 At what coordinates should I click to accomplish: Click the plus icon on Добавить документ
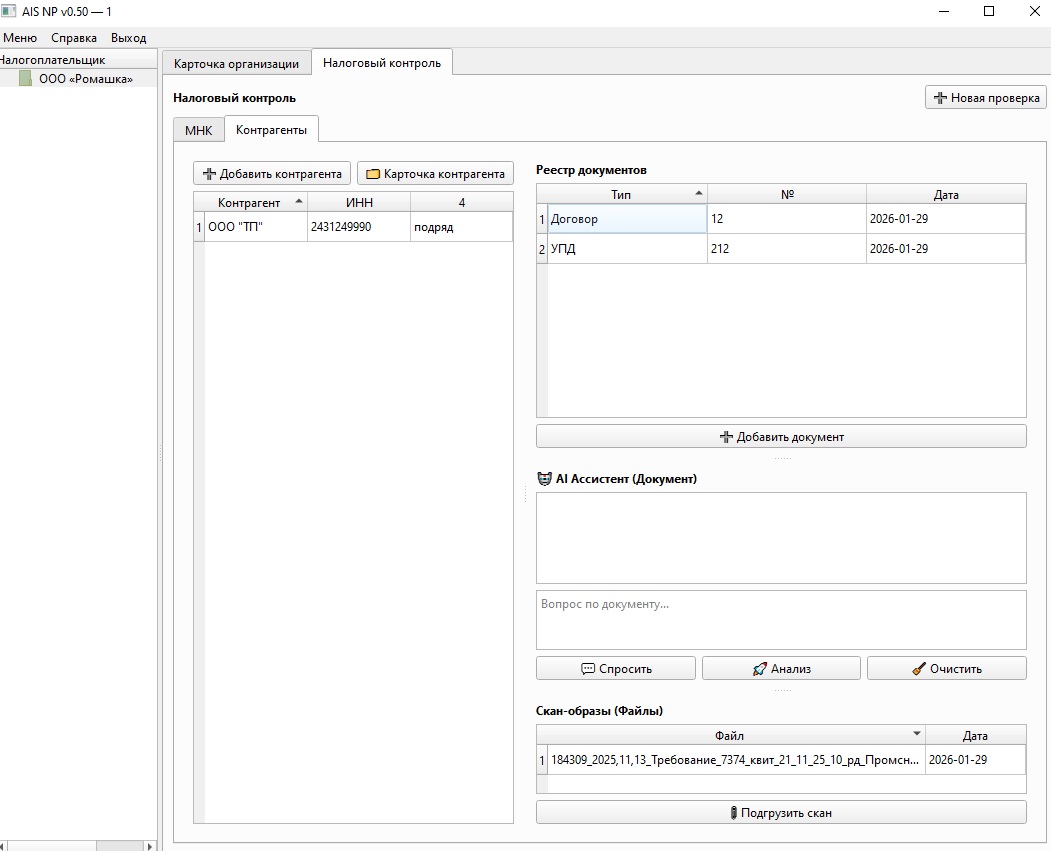[726, 437]
